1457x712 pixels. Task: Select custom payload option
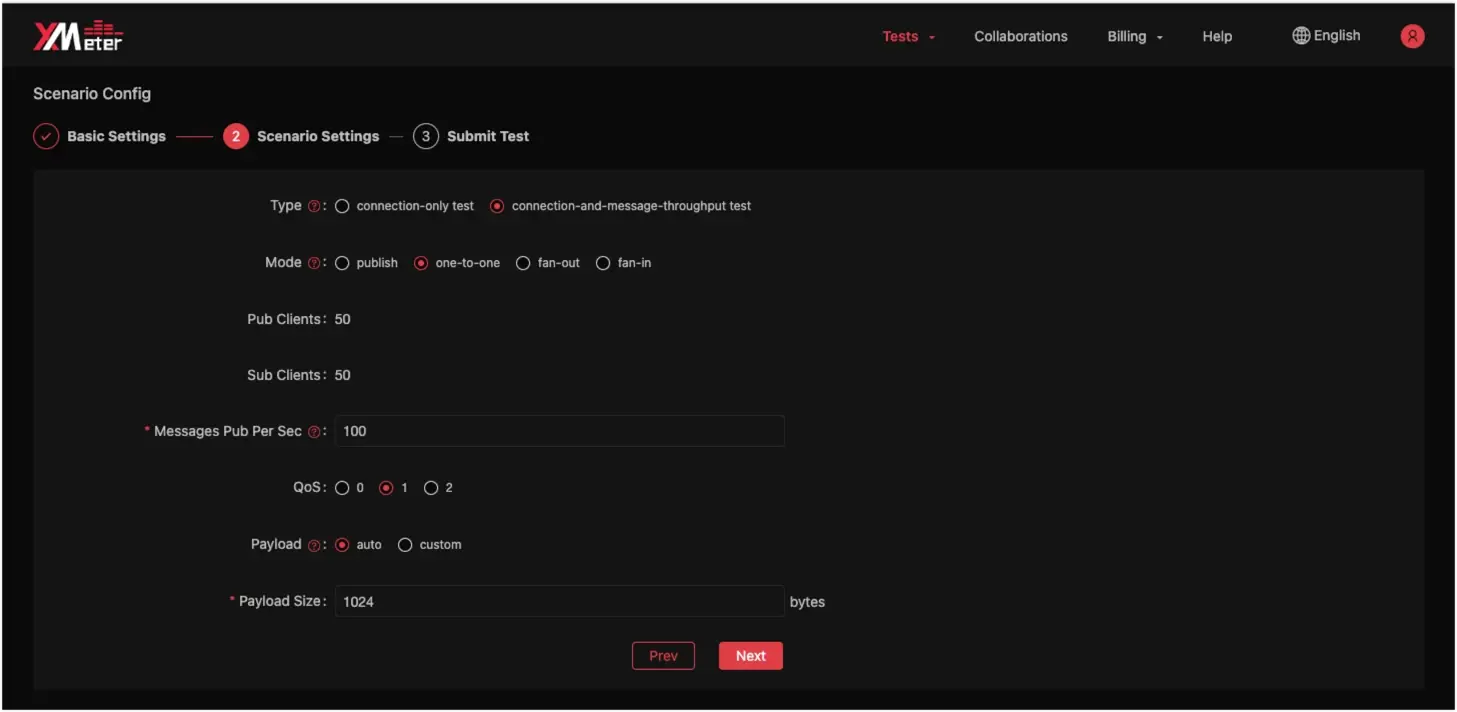(405, 545)
